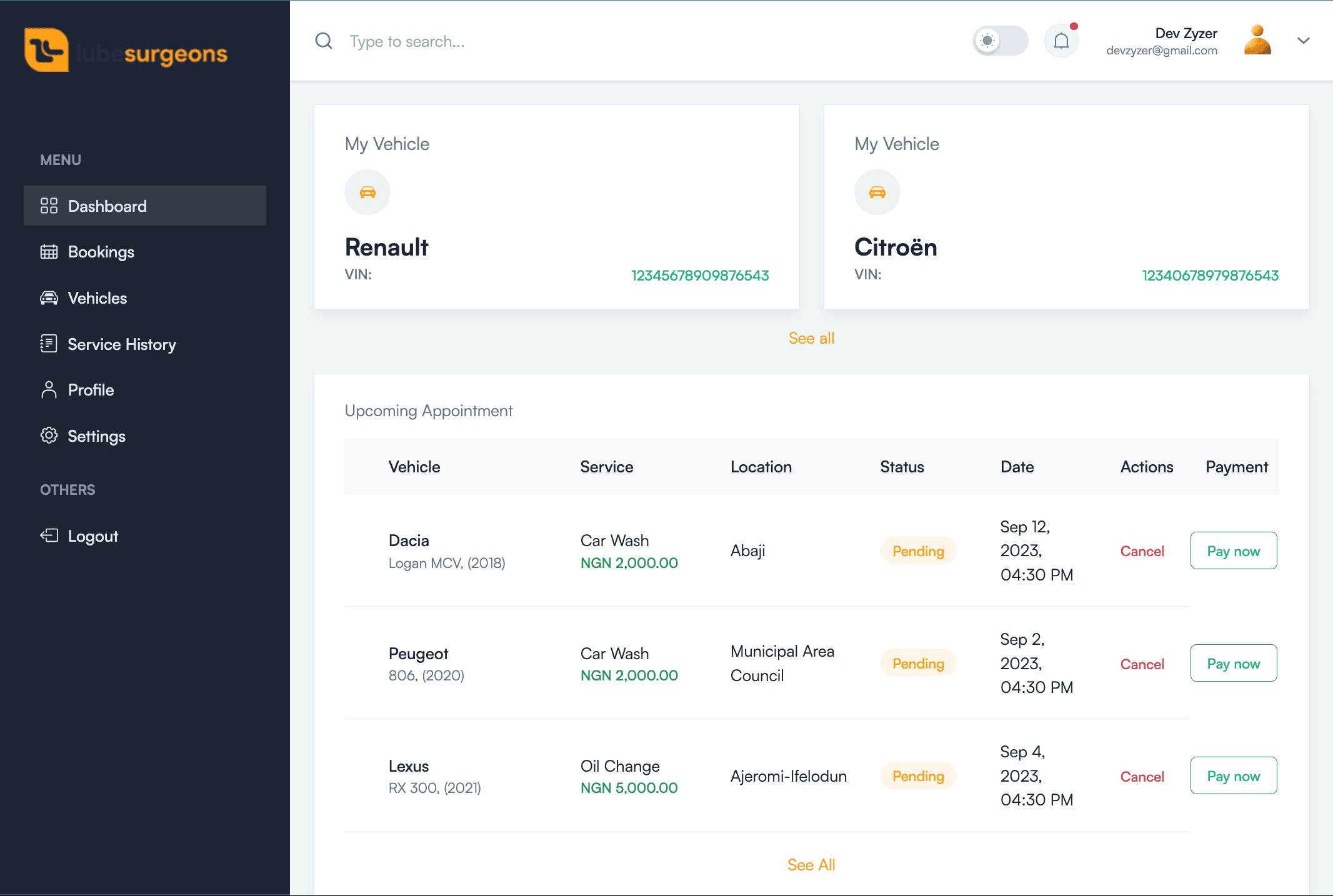Image resolution: width=1333 pixels, height=896 pixels.
Task: Select Logout in the sidebar
Action: (145, 535)
